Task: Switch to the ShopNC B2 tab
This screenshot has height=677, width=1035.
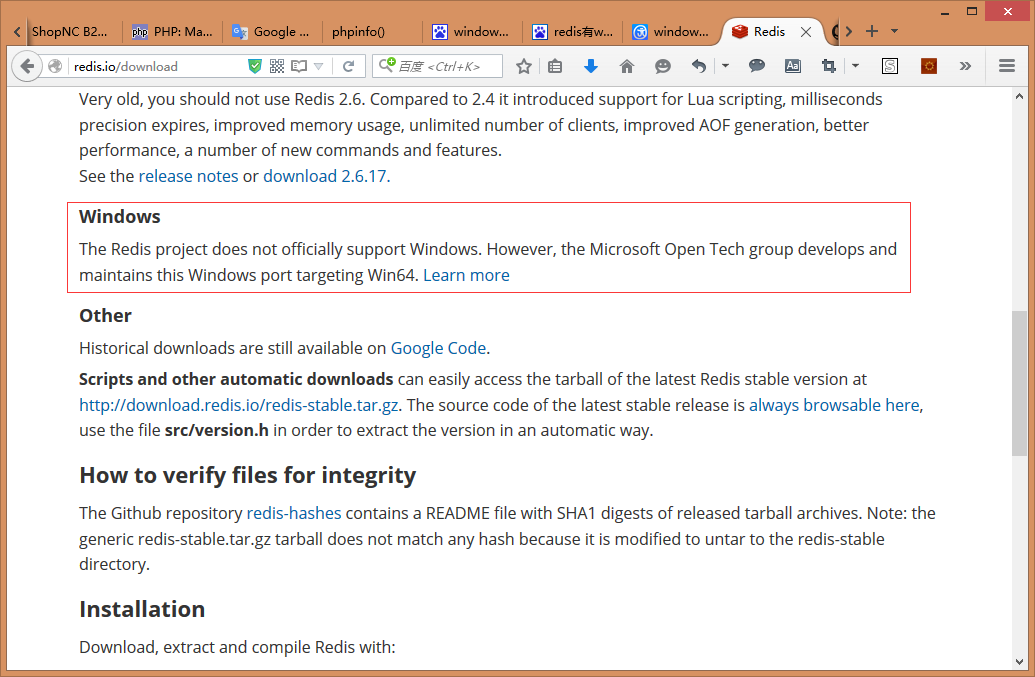Action: [68, 31]
